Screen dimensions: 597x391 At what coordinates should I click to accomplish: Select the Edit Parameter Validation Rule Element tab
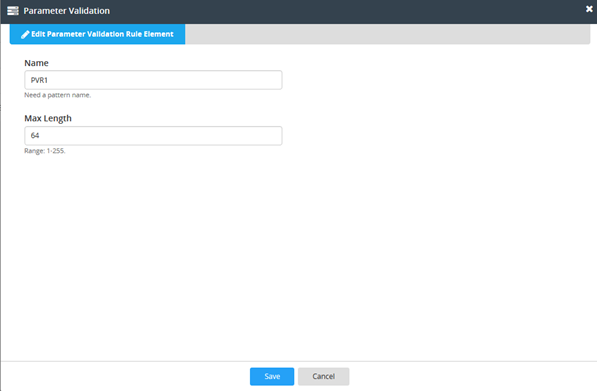[x=97, y=34]
